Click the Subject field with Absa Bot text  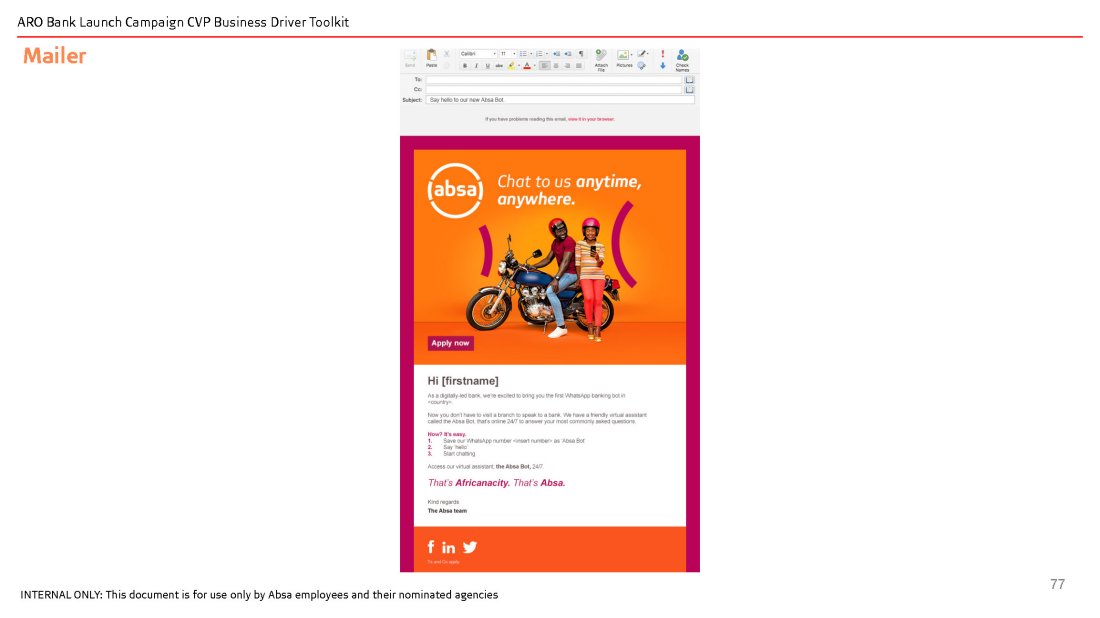tap(561, 100)
